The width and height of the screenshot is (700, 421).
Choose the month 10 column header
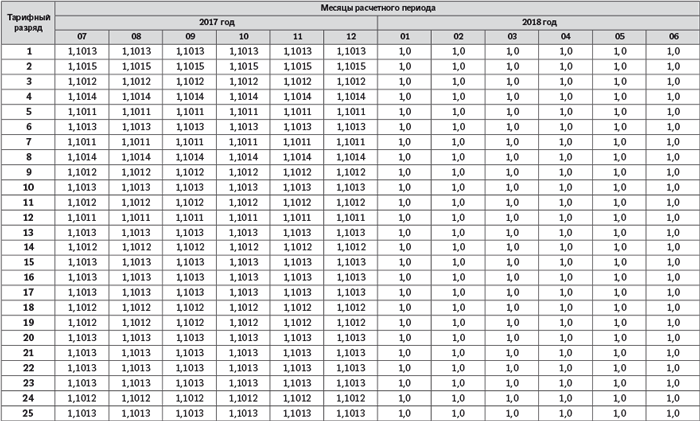243,36
